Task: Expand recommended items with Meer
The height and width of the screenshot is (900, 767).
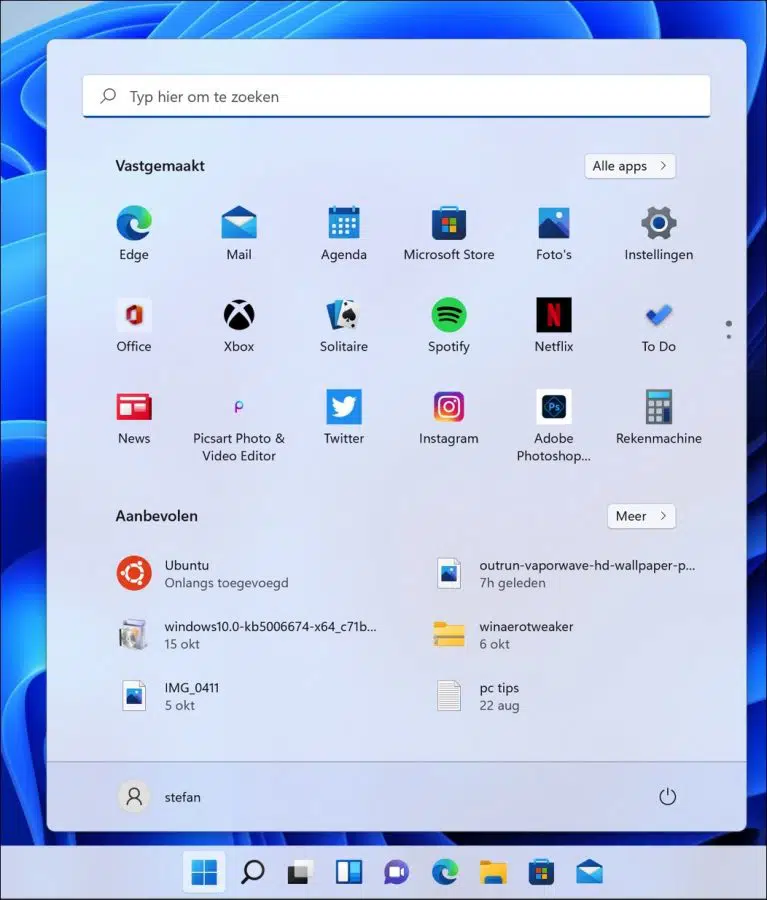Action: pyautogui.click(x=641, y=516)
